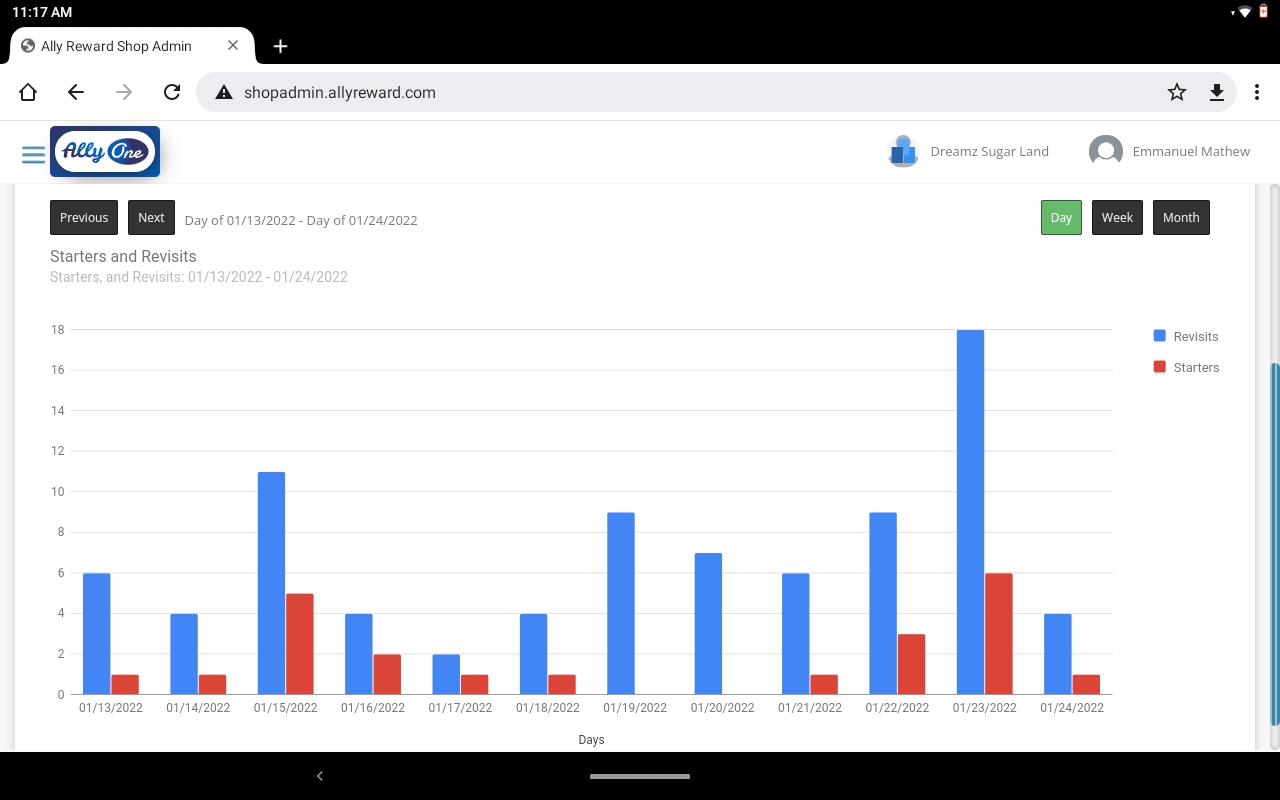
Task: Open the hamburger sidebar menu
Action: pos(33,154)
